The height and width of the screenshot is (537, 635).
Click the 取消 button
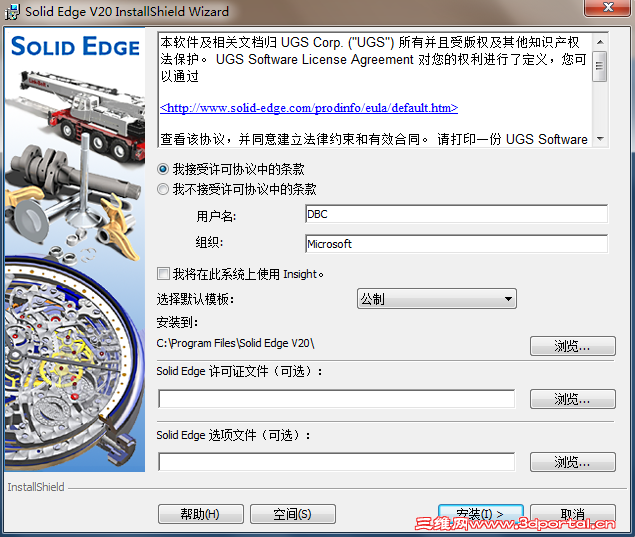[x=573, y=514]
